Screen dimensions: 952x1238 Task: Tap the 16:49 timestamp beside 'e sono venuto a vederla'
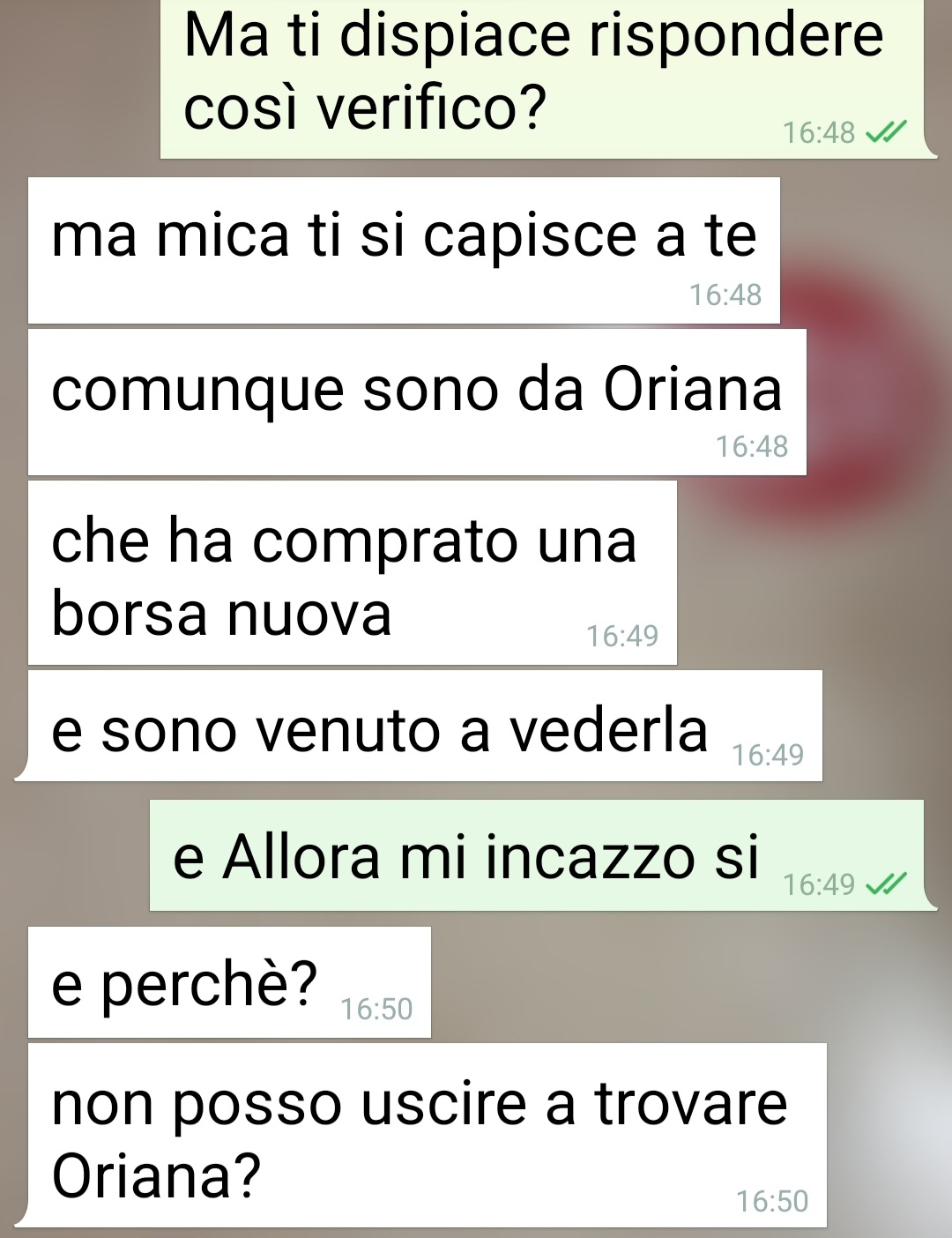click(768, 755)
